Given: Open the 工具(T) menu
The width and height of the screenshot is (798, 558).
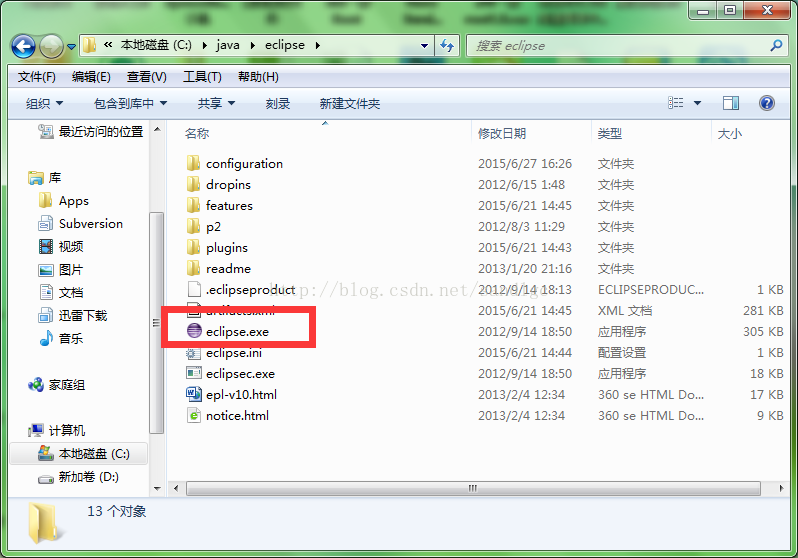Looking at the screenshot, I should (x=202, y=77).
